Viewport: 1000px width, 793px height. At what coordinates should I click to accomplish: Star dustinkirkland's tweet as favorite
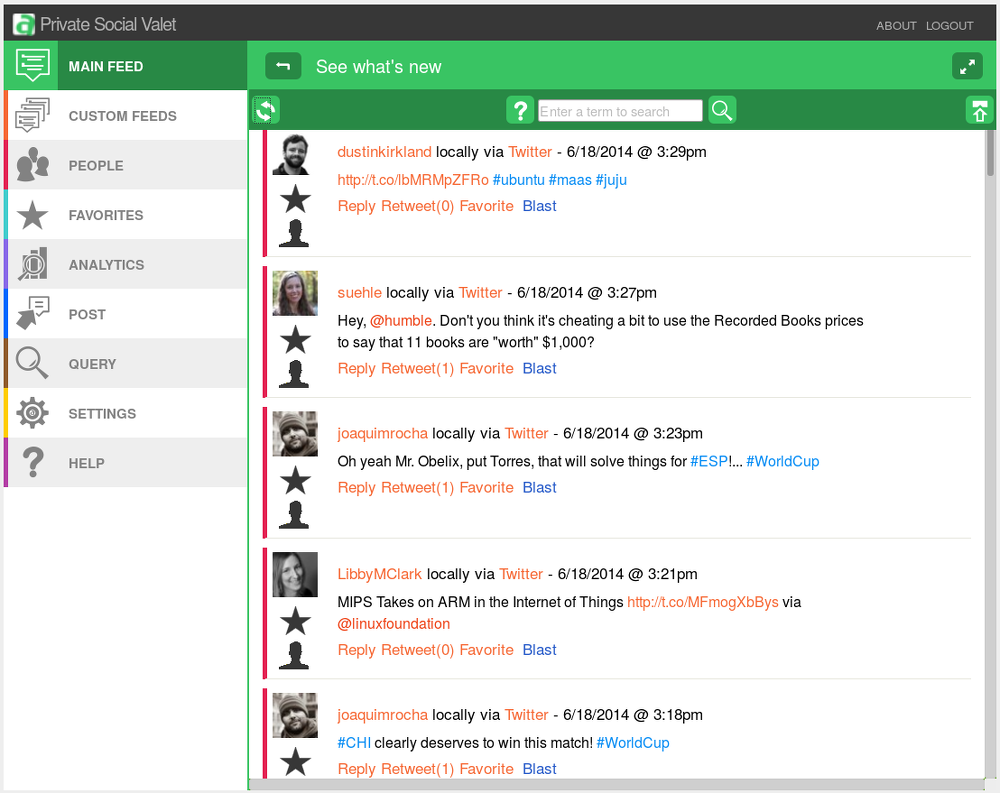(295, 199)
